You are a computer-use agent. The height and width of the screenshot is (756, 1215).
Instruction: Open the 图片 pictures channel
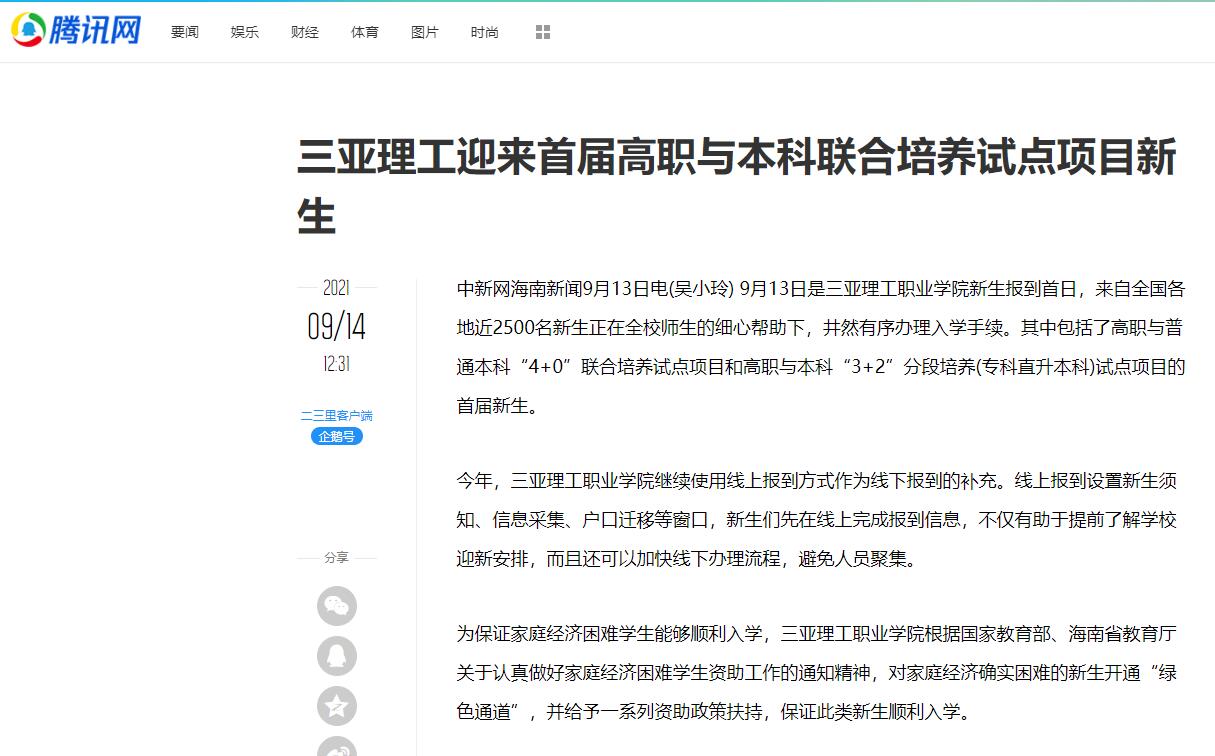[425, 32]
